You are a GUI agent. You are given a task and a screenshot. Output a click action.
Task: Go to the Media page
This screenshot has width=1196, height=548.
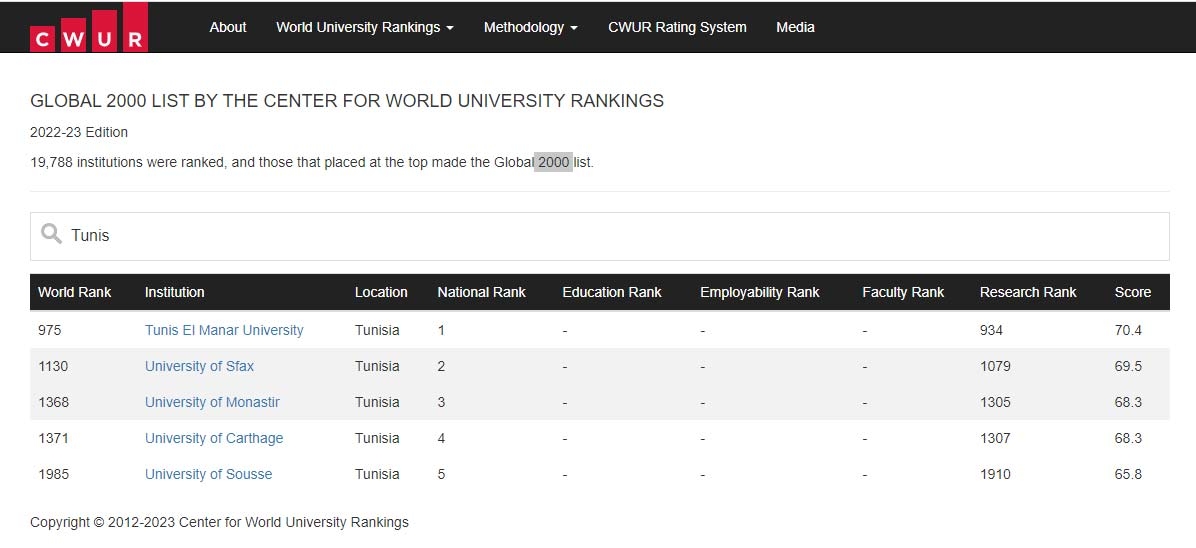point(795,27)
